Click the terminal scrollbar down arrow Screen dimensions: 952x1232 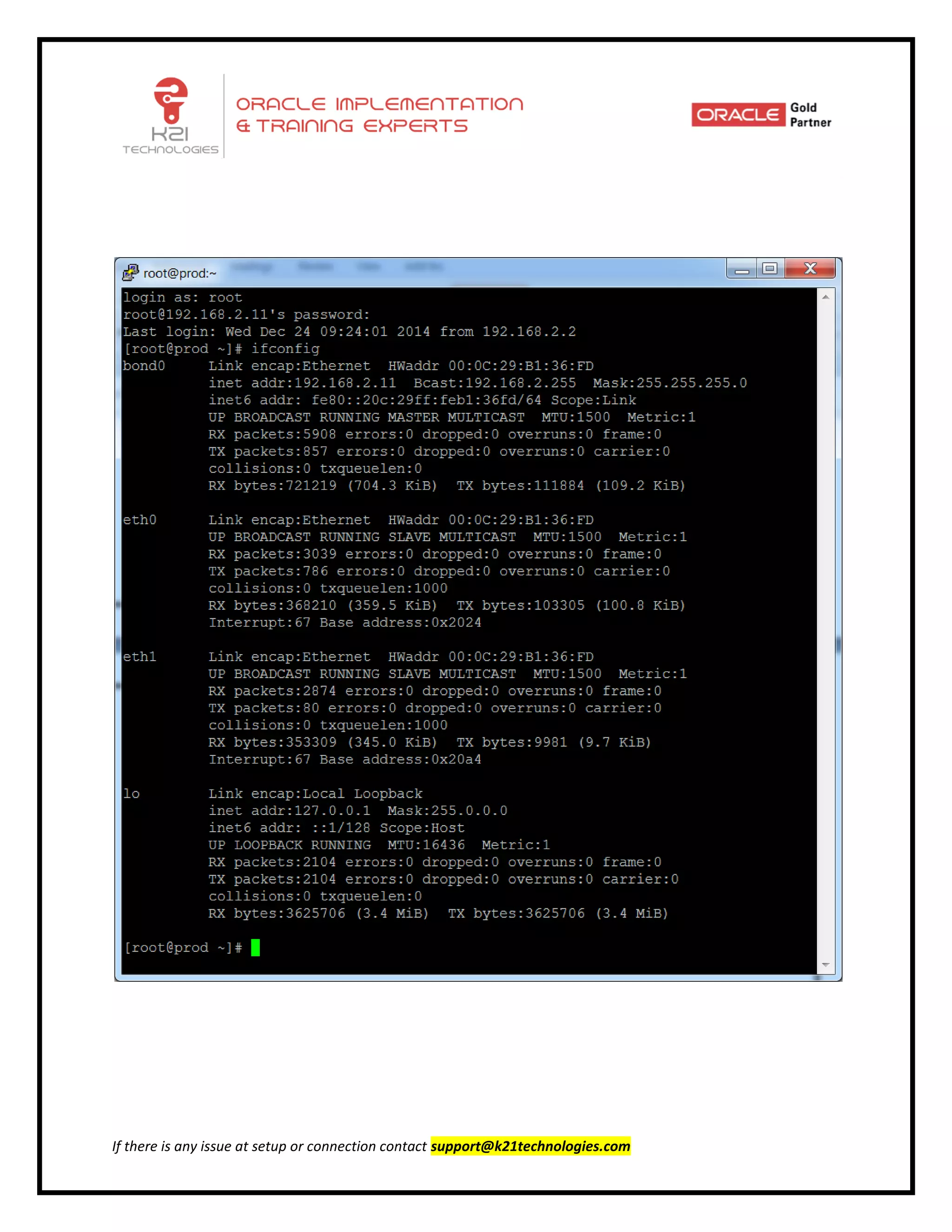tap(825, 965)
